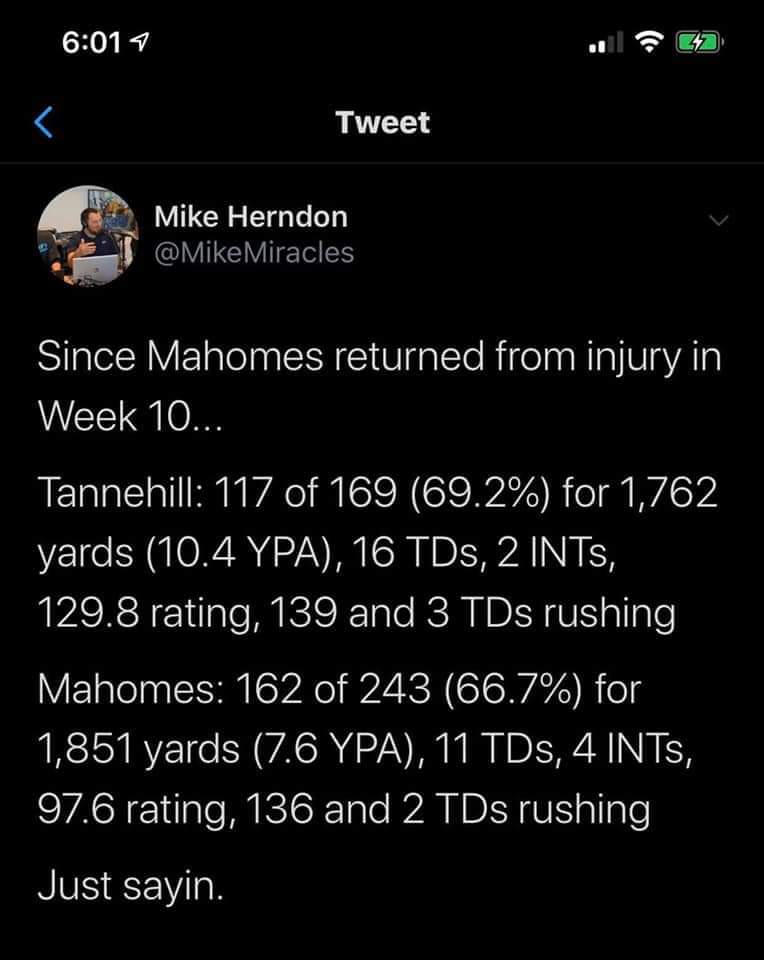Tap the blue back arrow
This screenshot has width=764, height=960.
coord(43,122)
